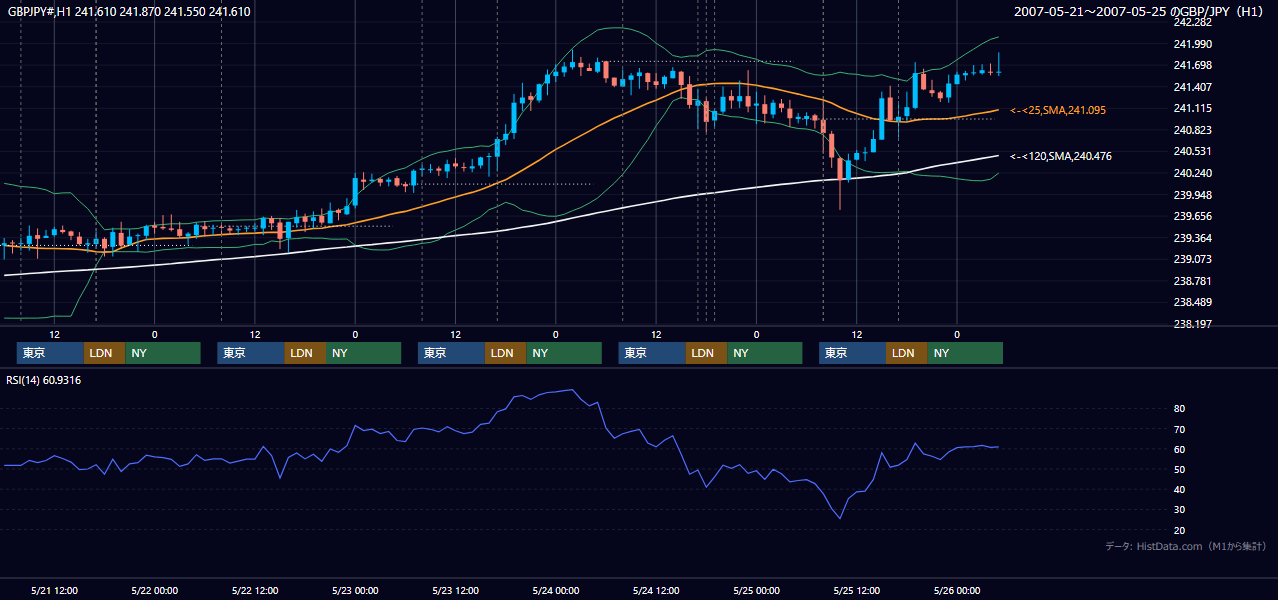Click the 5/24 12:00 date label
1278x600 pixels.
pyautogui.click(x=657, y=591)
